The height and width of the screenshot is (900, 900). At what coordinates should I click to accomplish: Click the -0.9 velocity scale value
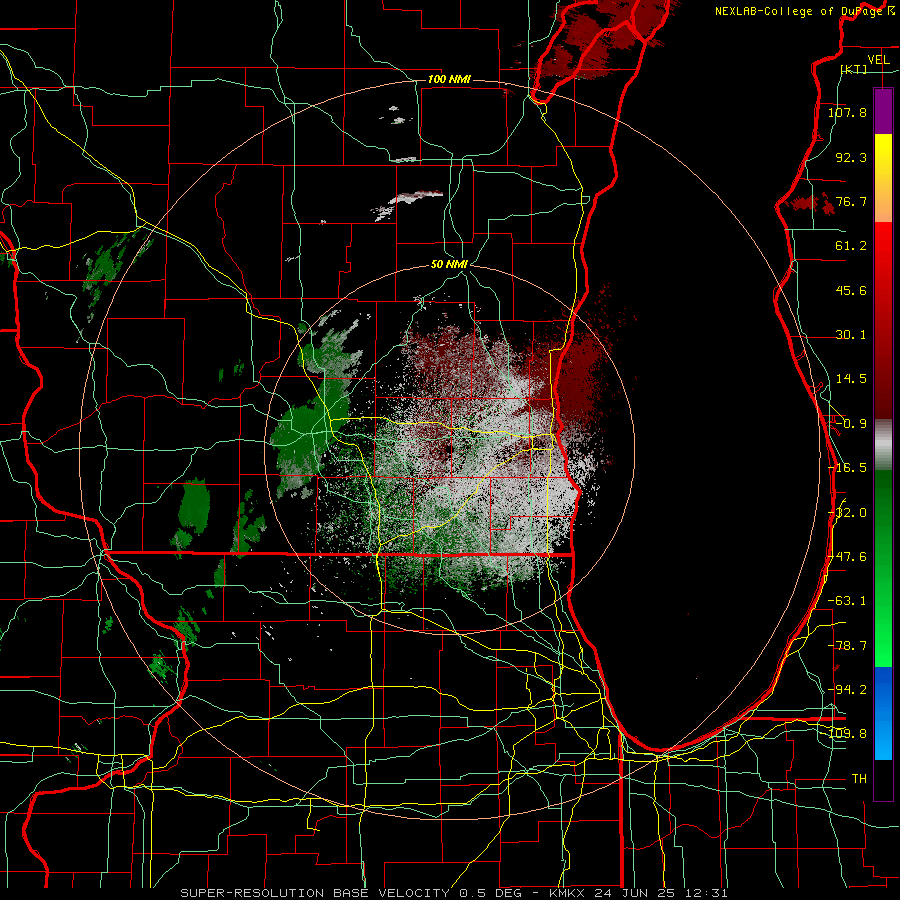pos(851,424)
